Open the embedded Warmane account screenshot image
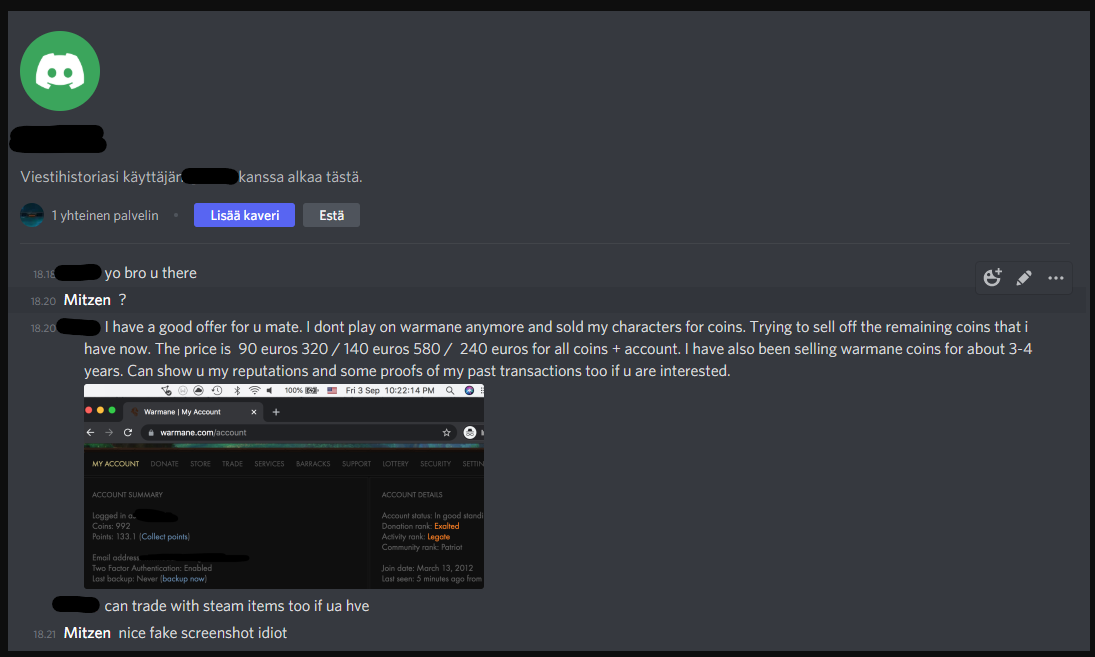The width and height of the screenshot is (1095, 657). [284, 487]
